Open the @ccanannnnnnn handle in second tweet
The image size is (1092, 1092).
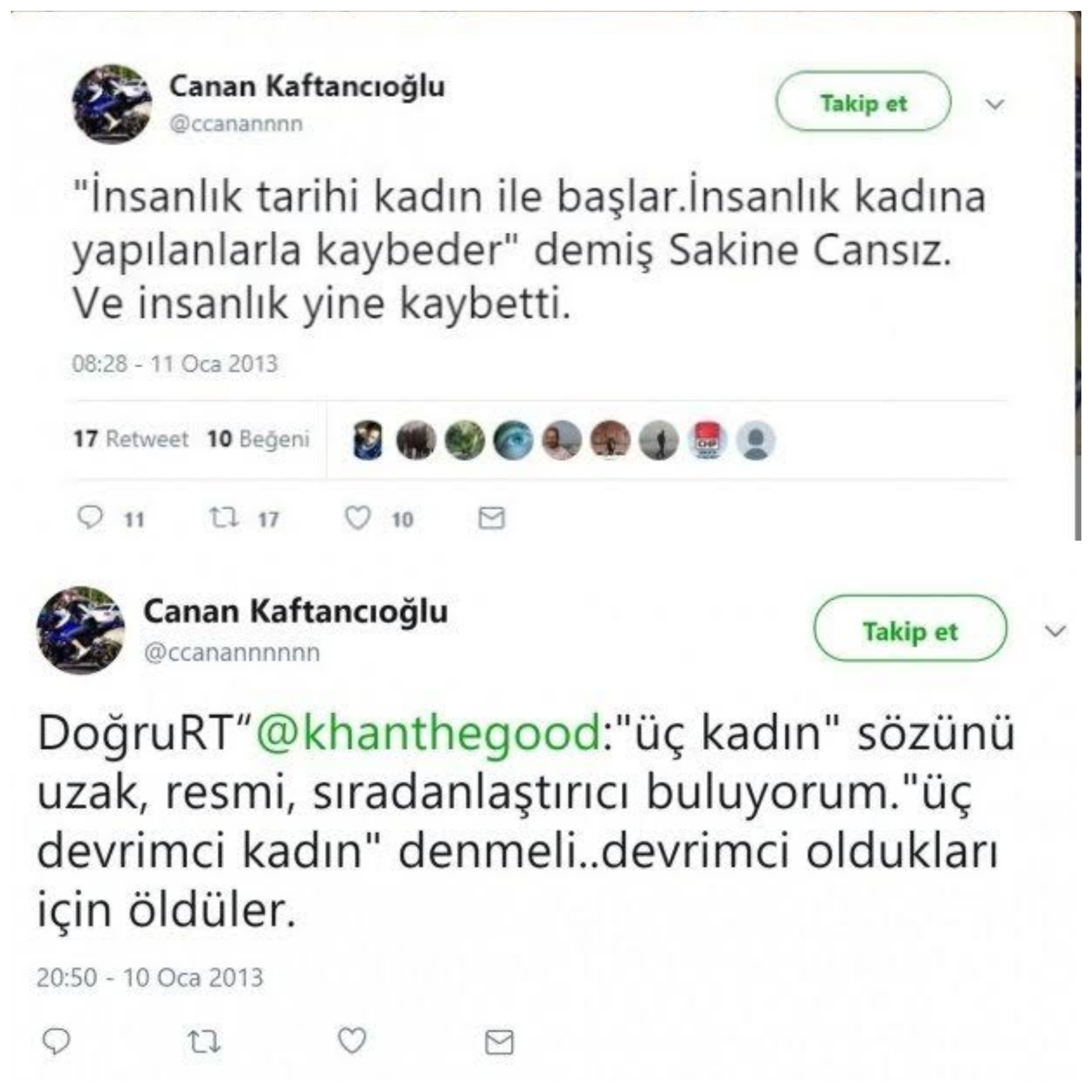click(x=232, y=652)
